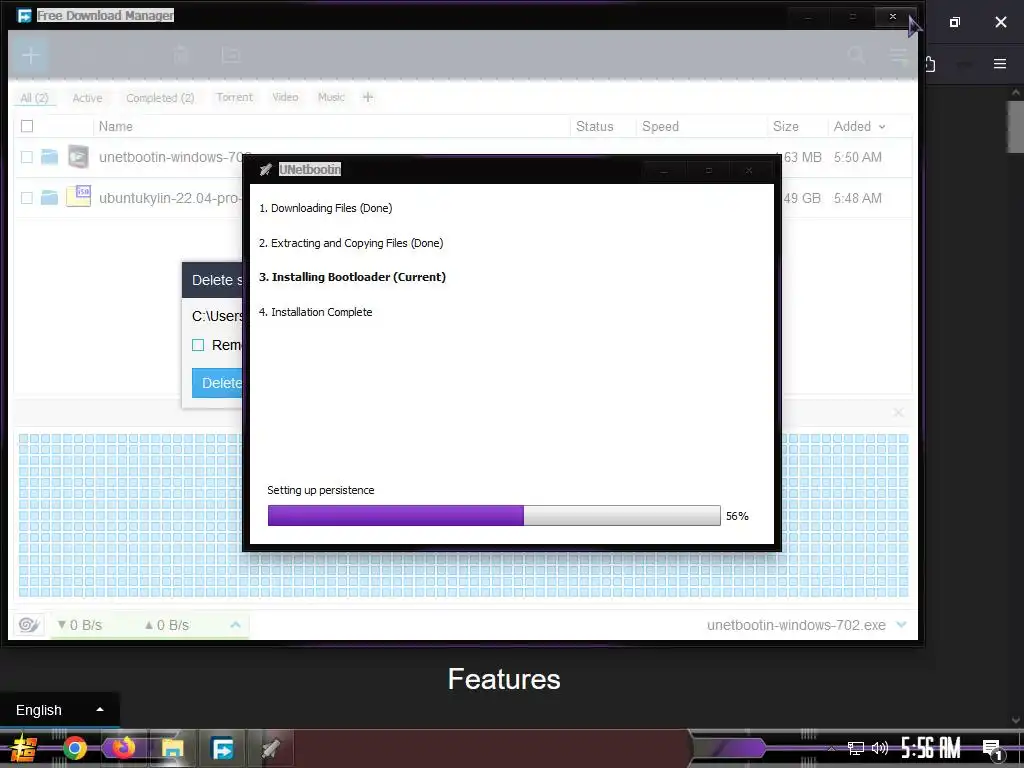Screen dimensions: 1024x768
Task: Sort downloads by Status column header
Action: pyautogui.click(x=594, y=127)
